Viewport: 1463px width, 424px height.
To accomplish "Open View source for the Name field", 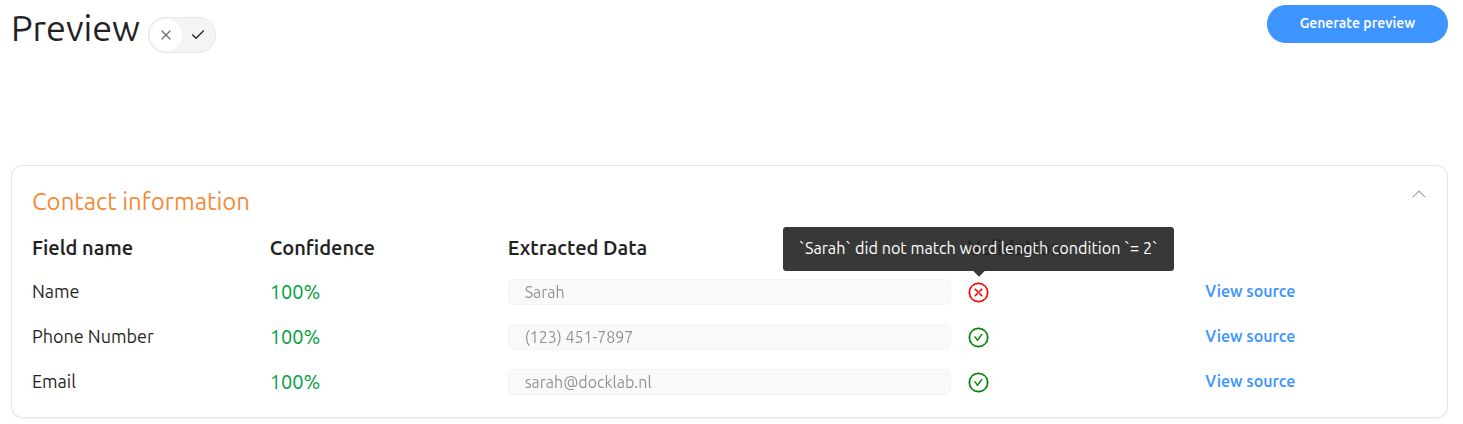I will (x=1250, y=292).
